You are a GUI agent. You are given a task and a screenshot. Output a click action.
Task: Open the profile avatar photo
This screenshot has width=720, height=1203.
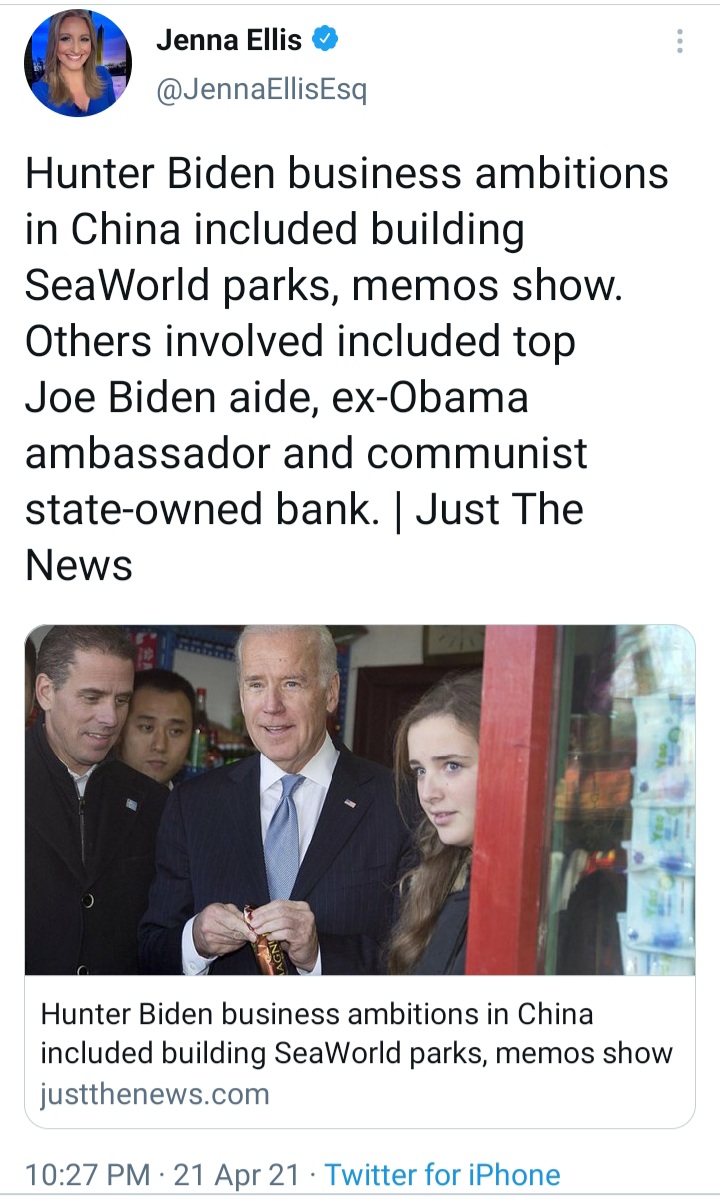click(78, 63)
